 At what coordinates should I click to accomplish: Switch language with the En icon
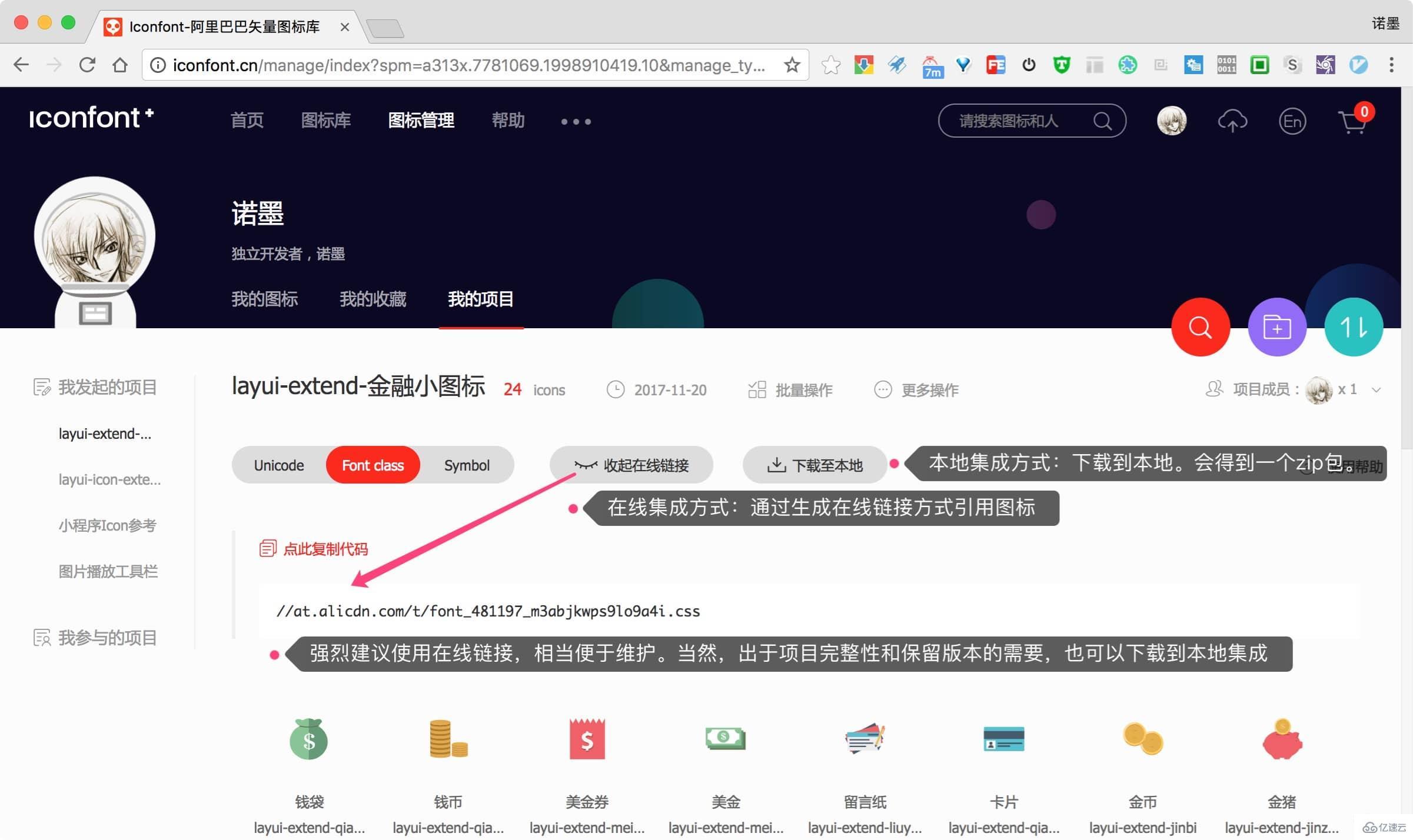pyautogui.click(x=1292, y=121)
